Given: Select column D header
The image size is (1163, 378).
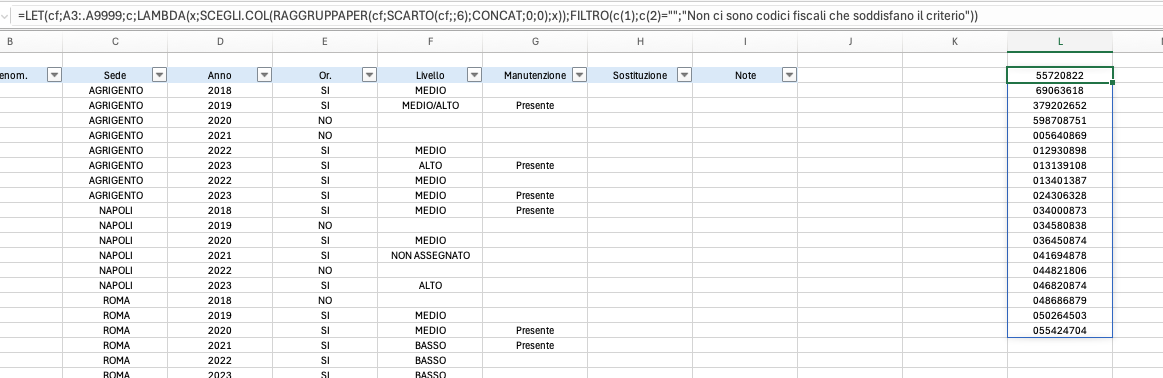Looking at the screenshot, I should pyautogui.click(x=220, y=42).
